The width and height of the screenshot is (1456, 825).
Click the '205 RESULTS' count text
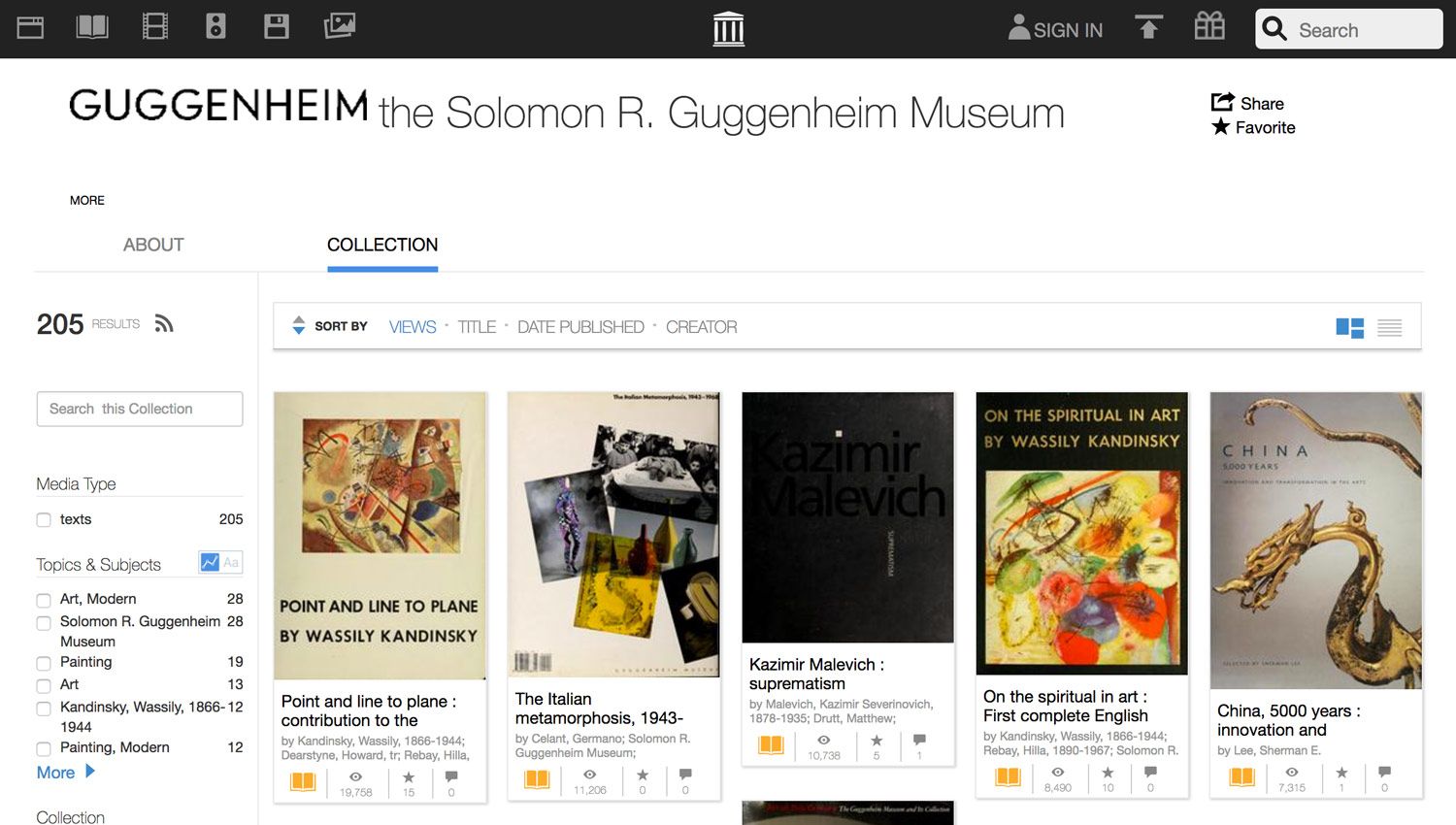(88, 324)
